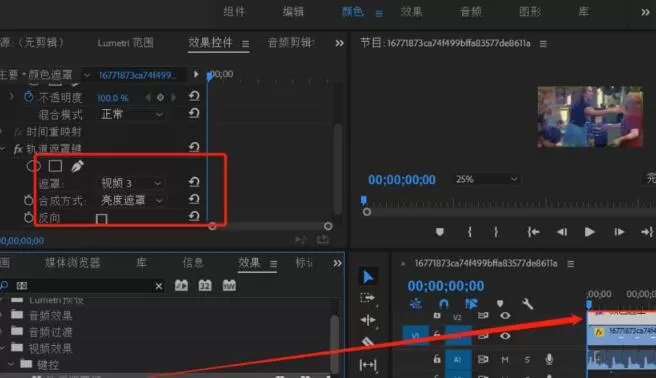Add marker in the timeline panel

(x=500, y=304)
